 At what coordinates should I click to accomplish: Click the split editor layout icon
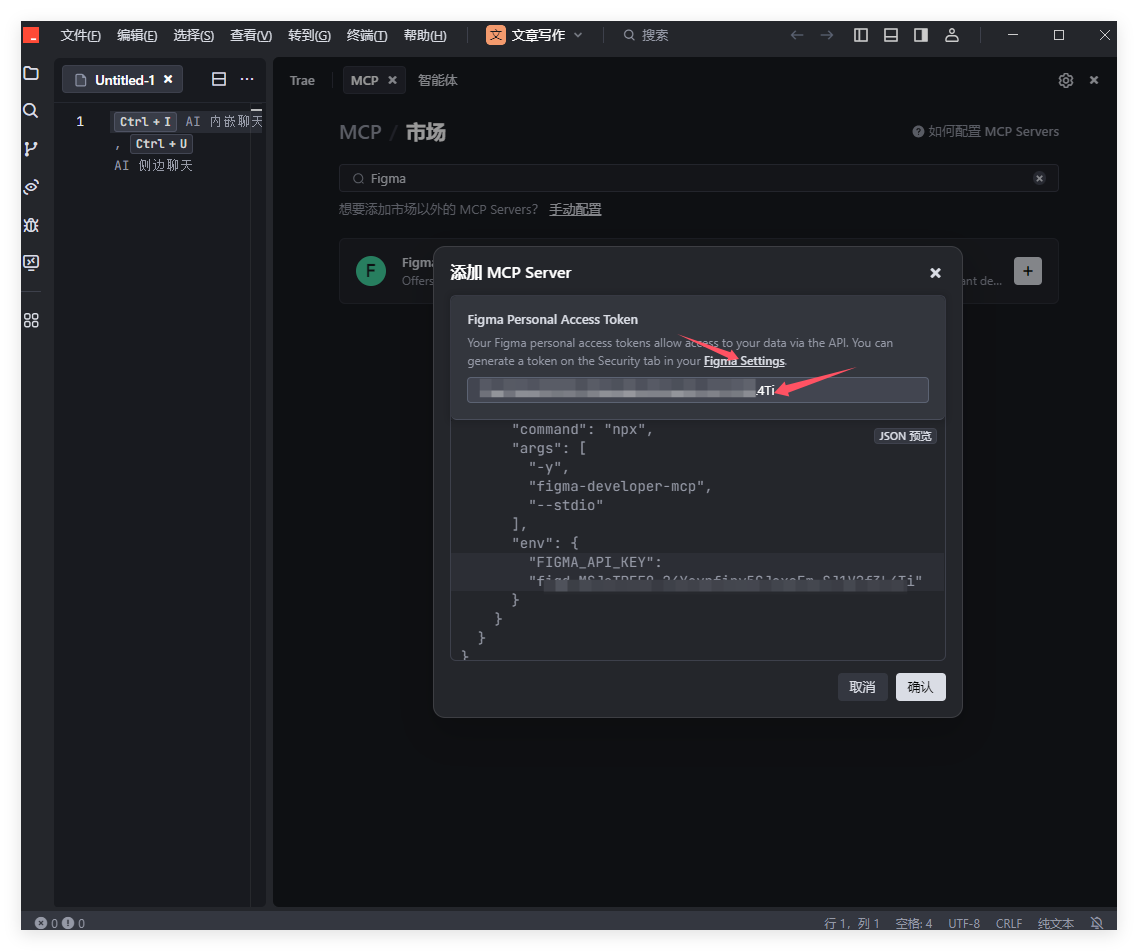[219, 80]
